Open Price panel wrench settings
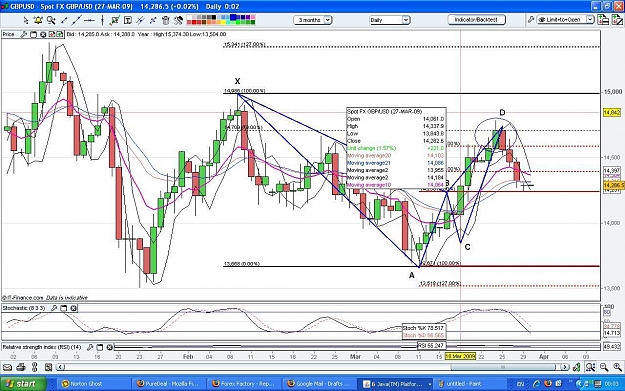This screenshot has width=625, height=391. click(24, 35)
